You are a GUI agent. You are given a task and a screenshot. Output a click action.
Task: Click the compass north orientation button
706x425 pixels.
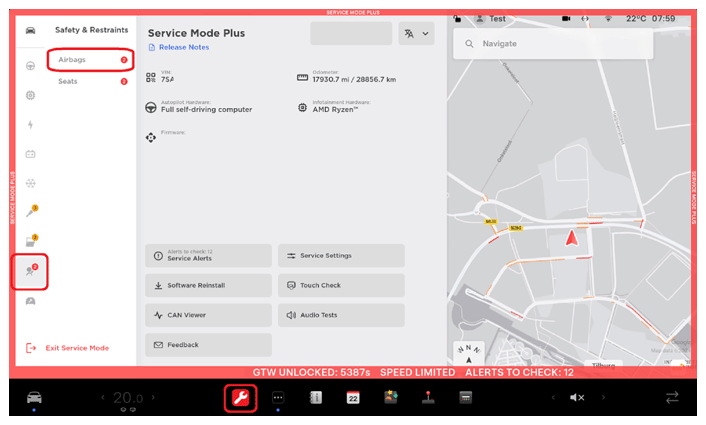tap(468, 352)
